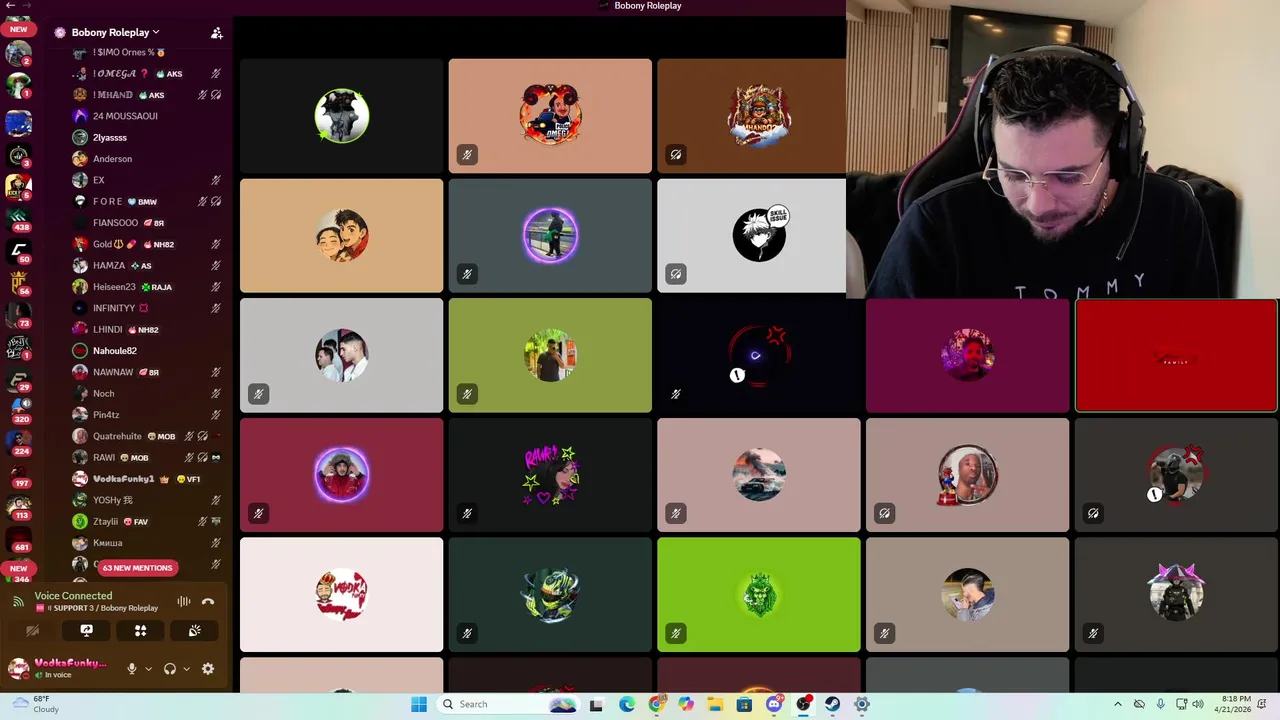The image size is (1280, 720).
Task: Open server with 113 unread badge
Action: (x=18, y=508)
